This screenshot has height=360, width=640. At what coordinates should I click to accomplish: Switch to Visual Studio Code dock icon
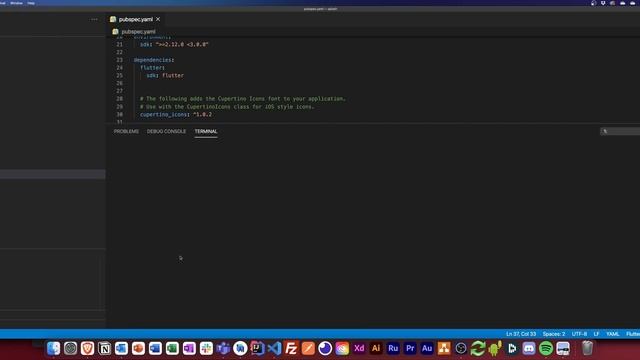(x=274, y=348)
